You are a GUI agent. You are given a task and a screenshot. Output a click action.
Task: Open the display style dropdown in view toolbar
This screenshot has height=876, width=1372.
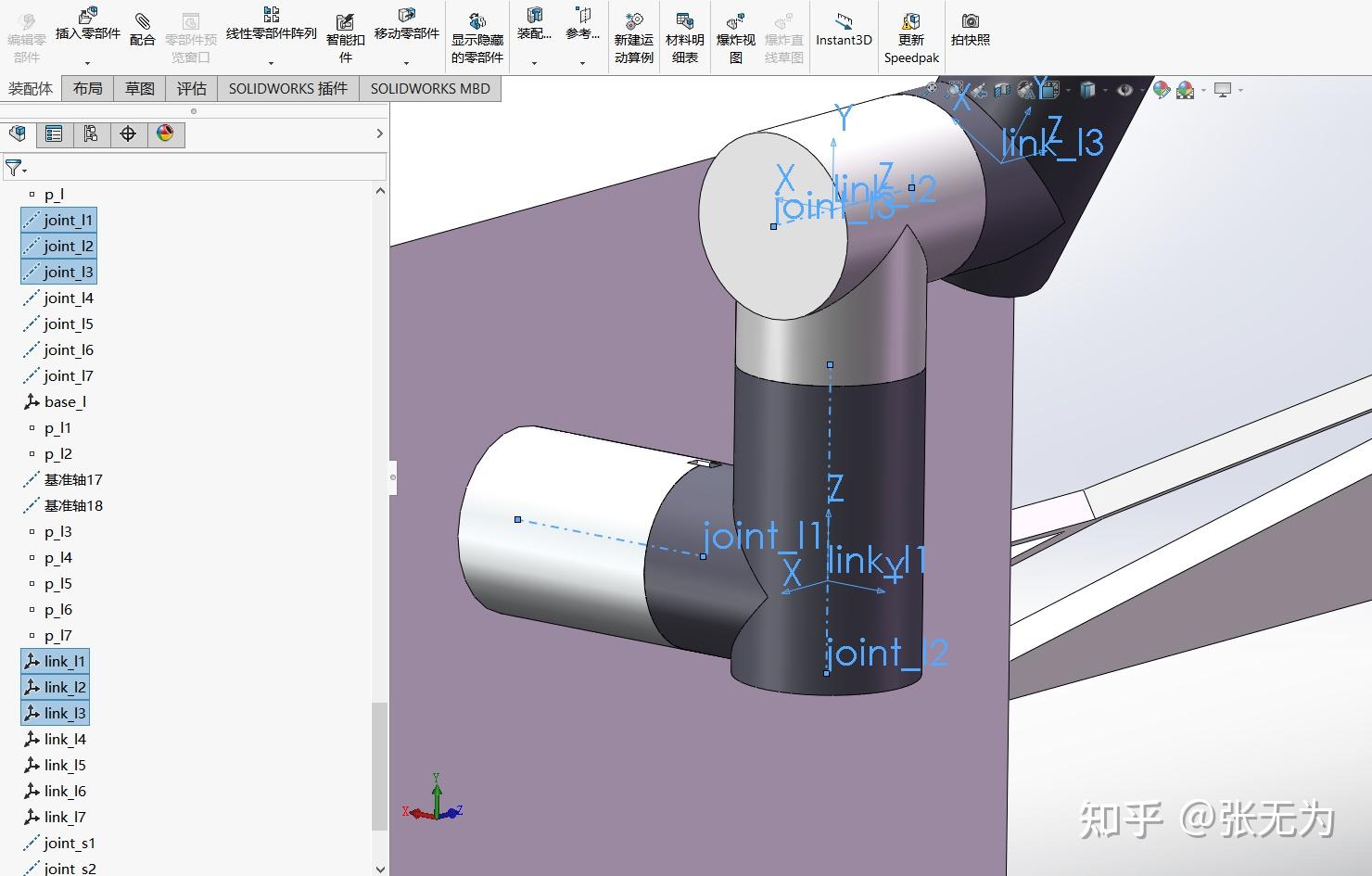coord(1105,90)
